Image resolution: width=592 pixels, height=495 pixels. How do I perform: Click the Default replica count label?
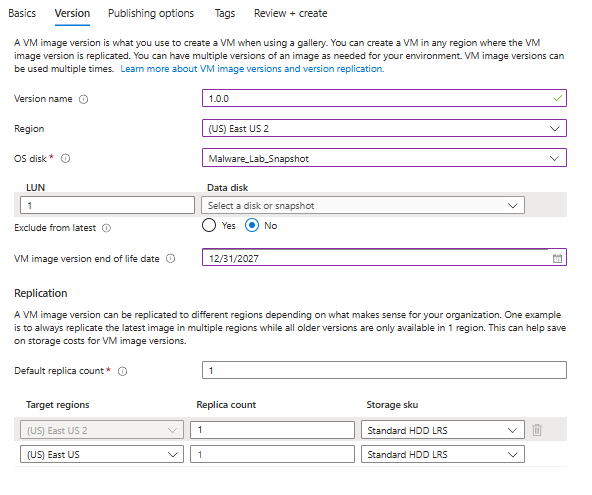click(59, 371)
